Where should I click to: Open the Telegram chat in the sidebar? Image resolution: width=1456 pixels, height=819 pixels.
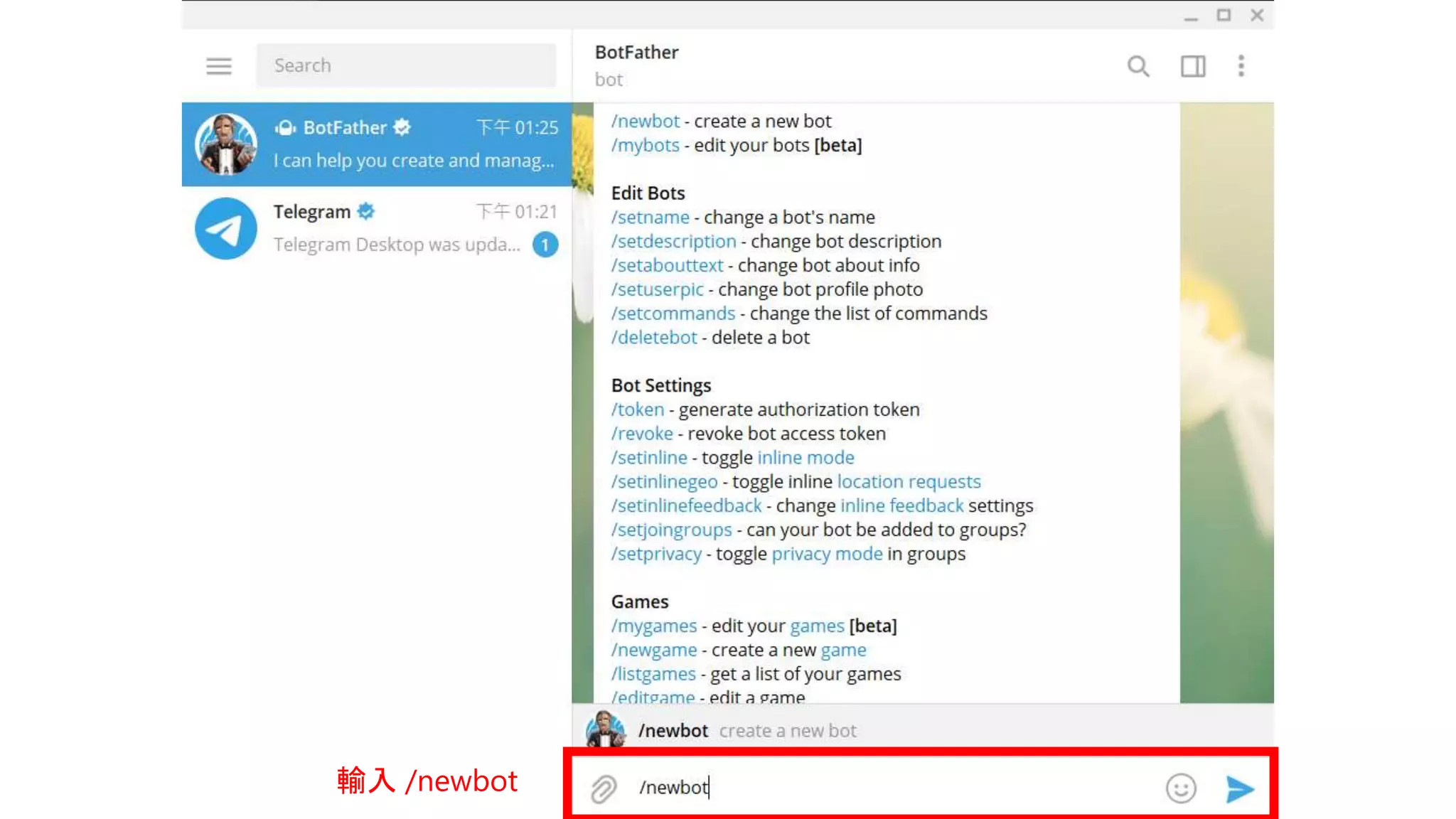(377, 228)
